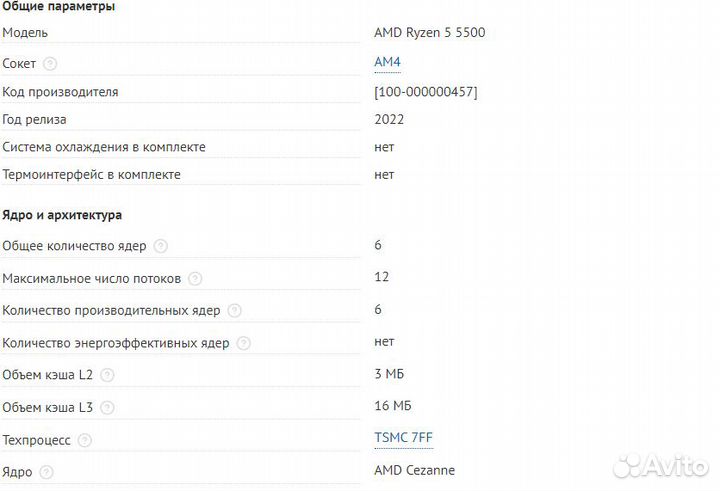Select the thread count value 12
This screenshot has height=491, width=720.
(x=381, y=277)
